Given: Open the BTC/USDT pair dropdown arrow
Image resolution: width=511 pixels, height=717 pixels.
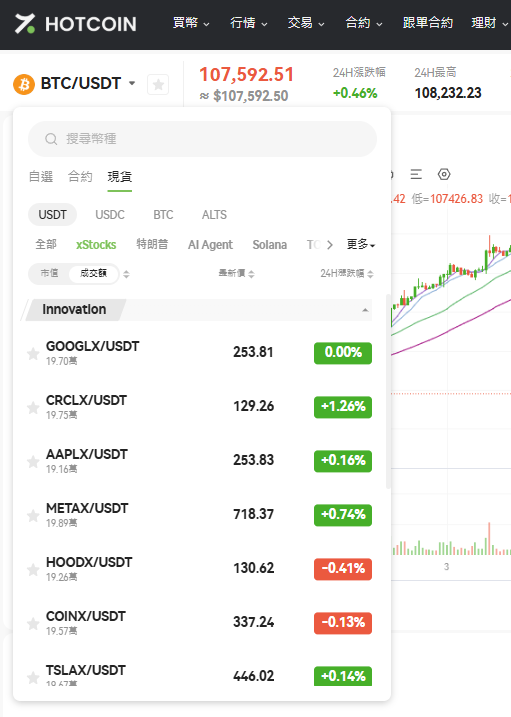Looking at the screenshot, I should click(x=132, y=83).
